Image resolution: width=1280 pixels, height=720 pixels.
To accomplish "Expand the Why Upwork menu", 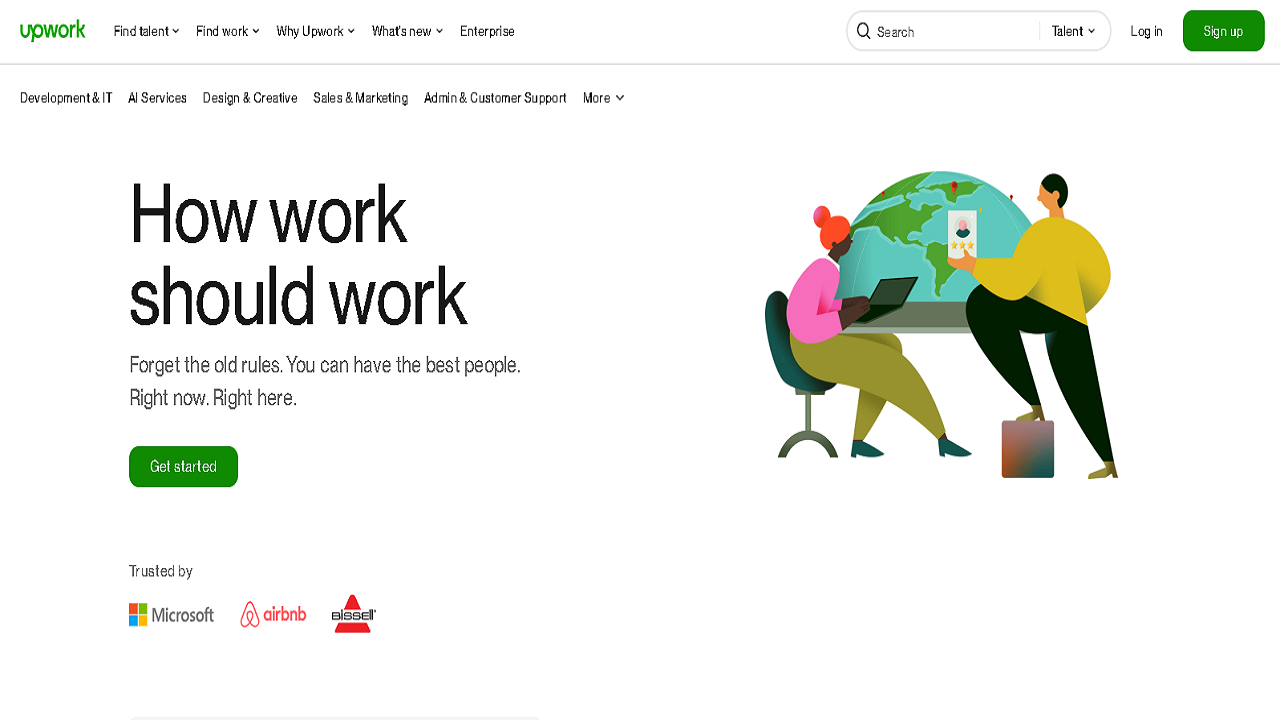I will (316, 31).
